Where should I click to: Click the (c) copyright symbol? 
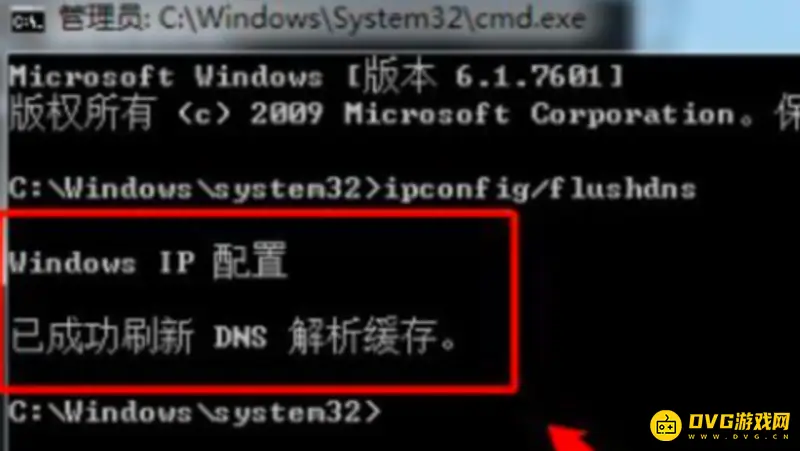[x=204, y=115]
